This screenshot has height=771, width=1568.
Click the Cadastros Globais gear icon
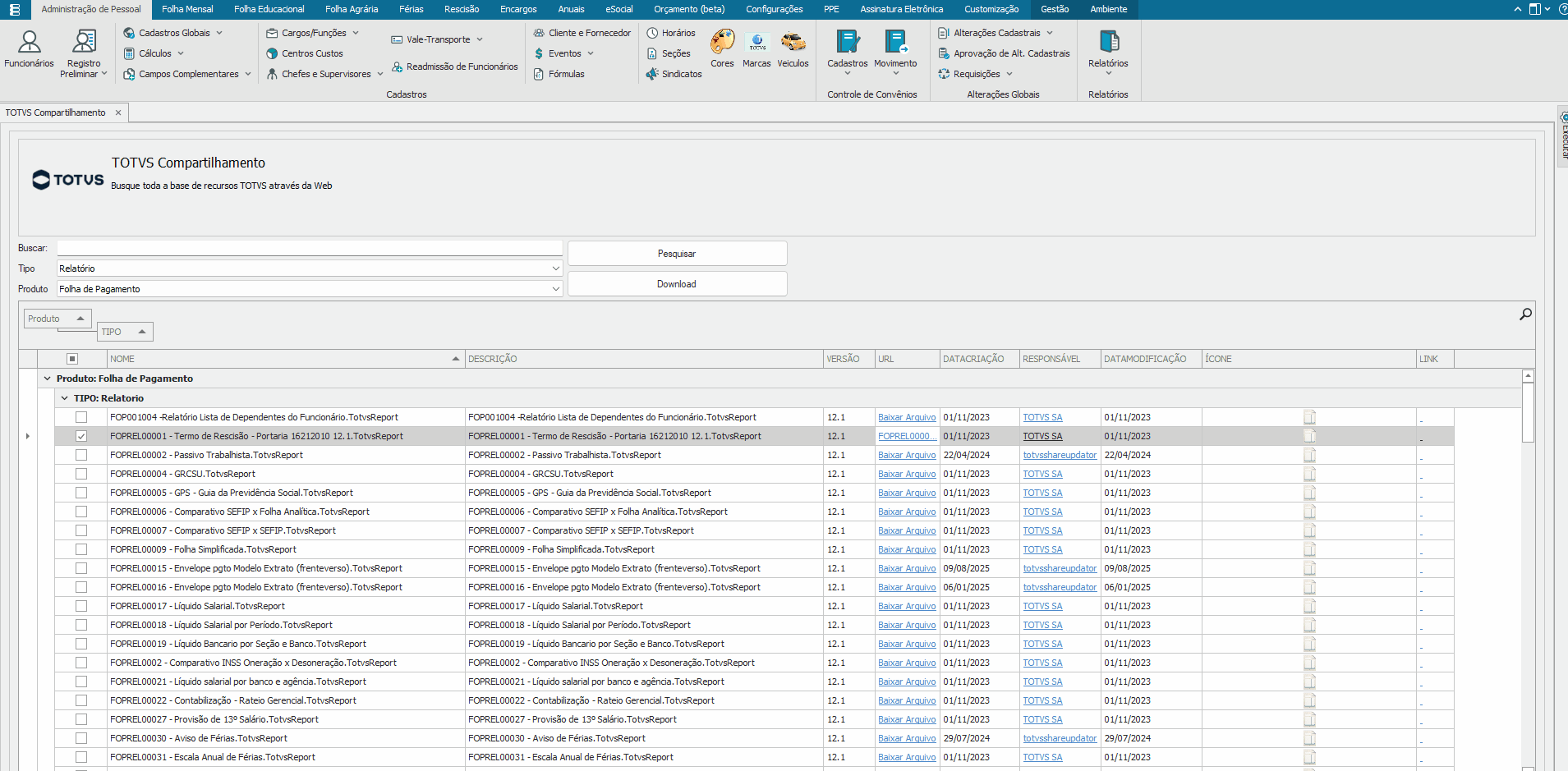(129, 33)
